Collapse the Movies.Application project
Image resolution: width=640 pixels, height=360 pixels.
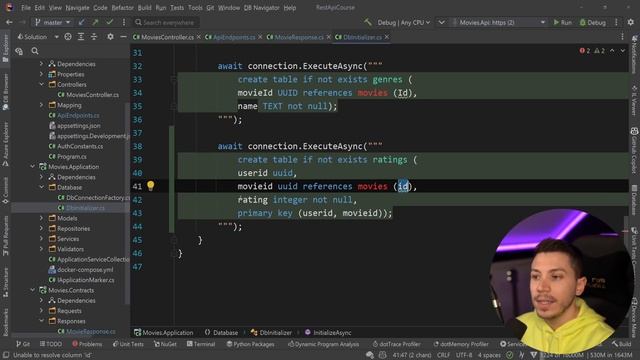tap(33, 167)
